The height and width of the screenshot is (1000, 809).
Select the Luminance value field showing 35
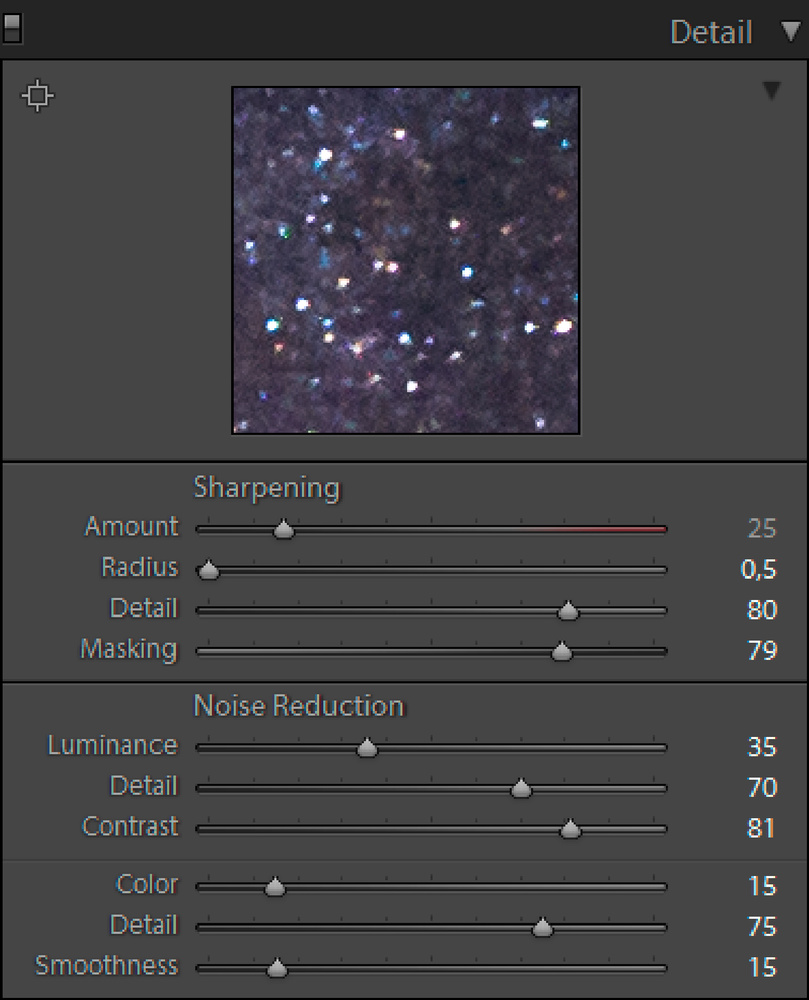pyautogui.click(x=762, y=746)
